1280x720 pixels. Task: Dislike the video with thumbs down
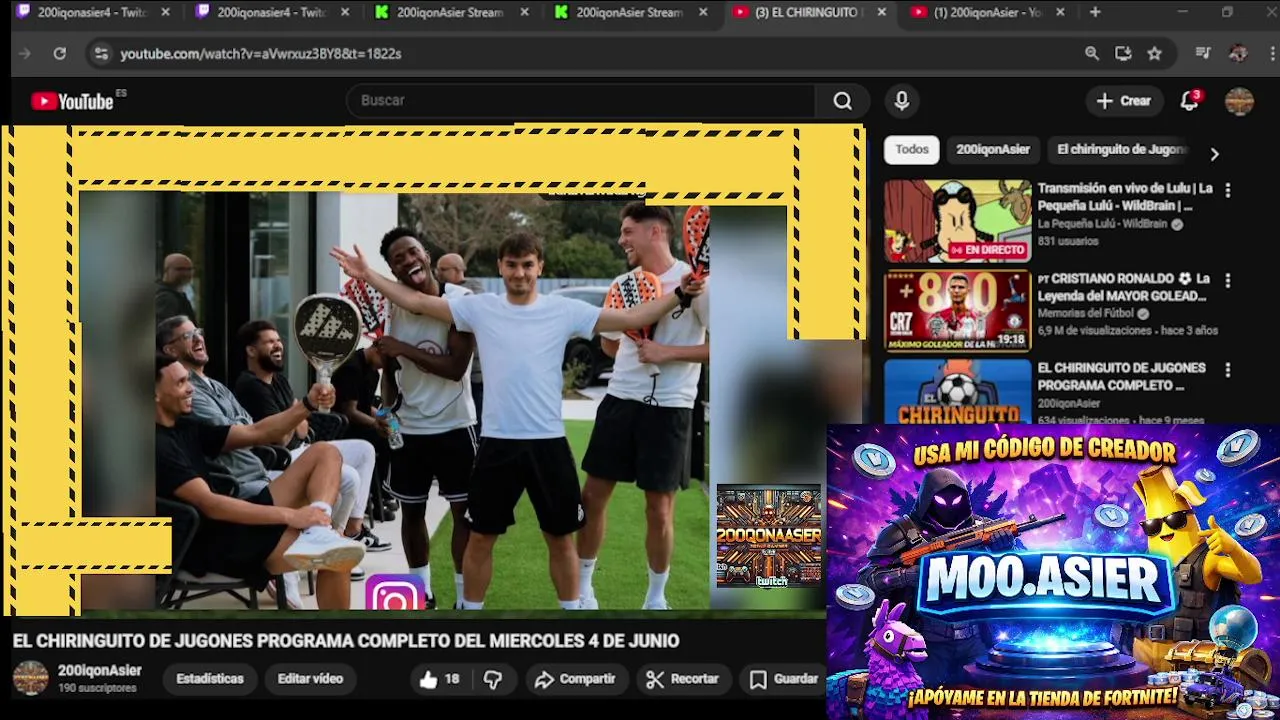coord(493,679)
